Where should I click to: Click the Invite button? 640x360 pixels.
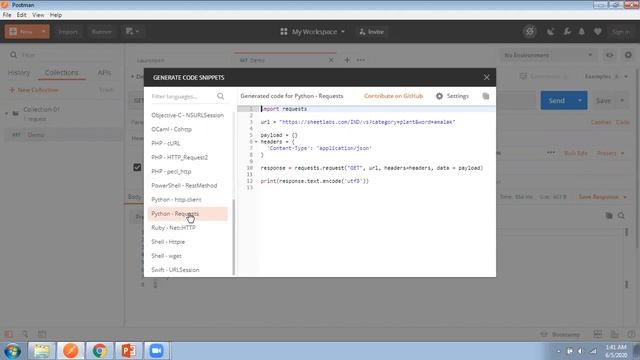point(371,31)
